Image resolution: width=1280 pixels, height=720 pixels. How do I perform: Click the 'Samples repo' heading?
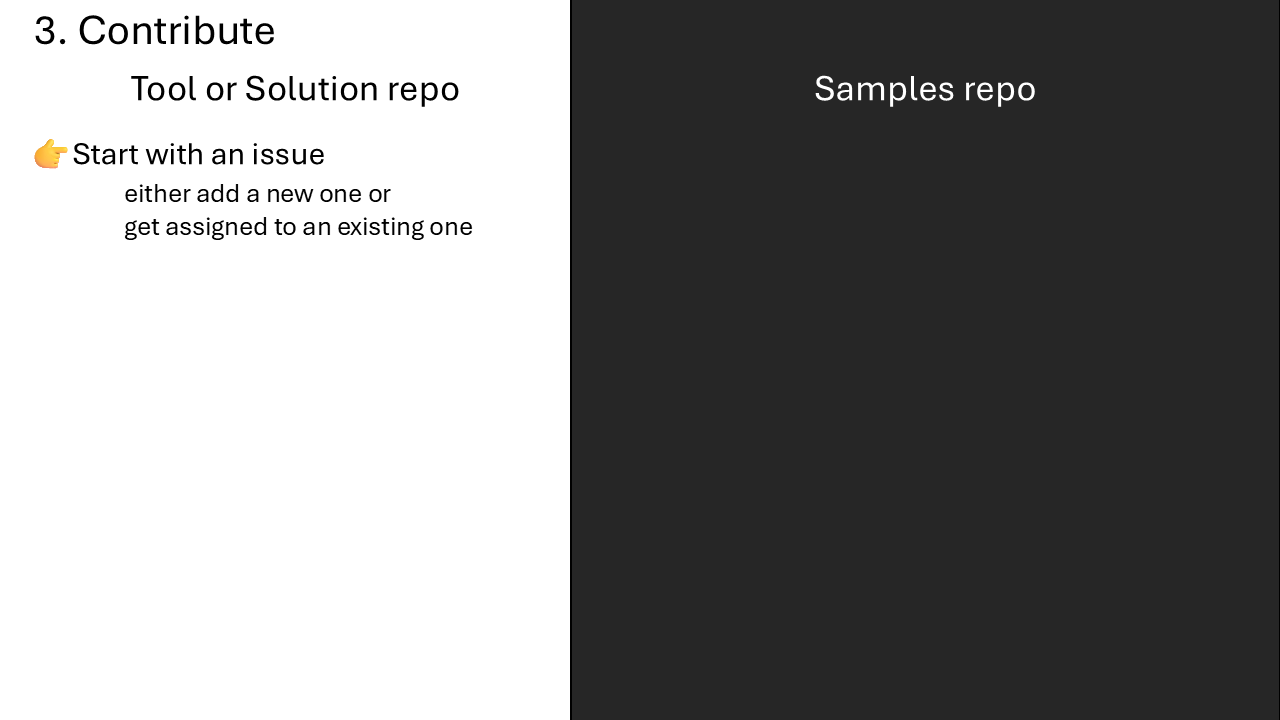click(925, 89)
